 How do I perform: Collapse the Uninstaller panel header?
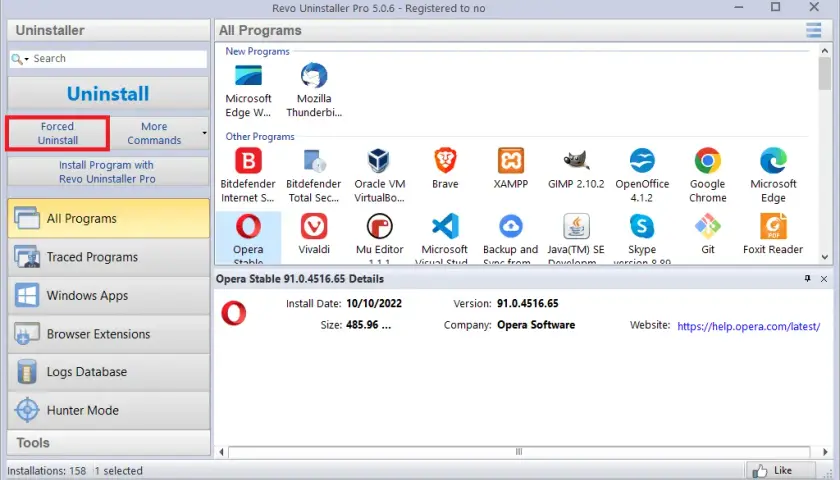[108, 30]
